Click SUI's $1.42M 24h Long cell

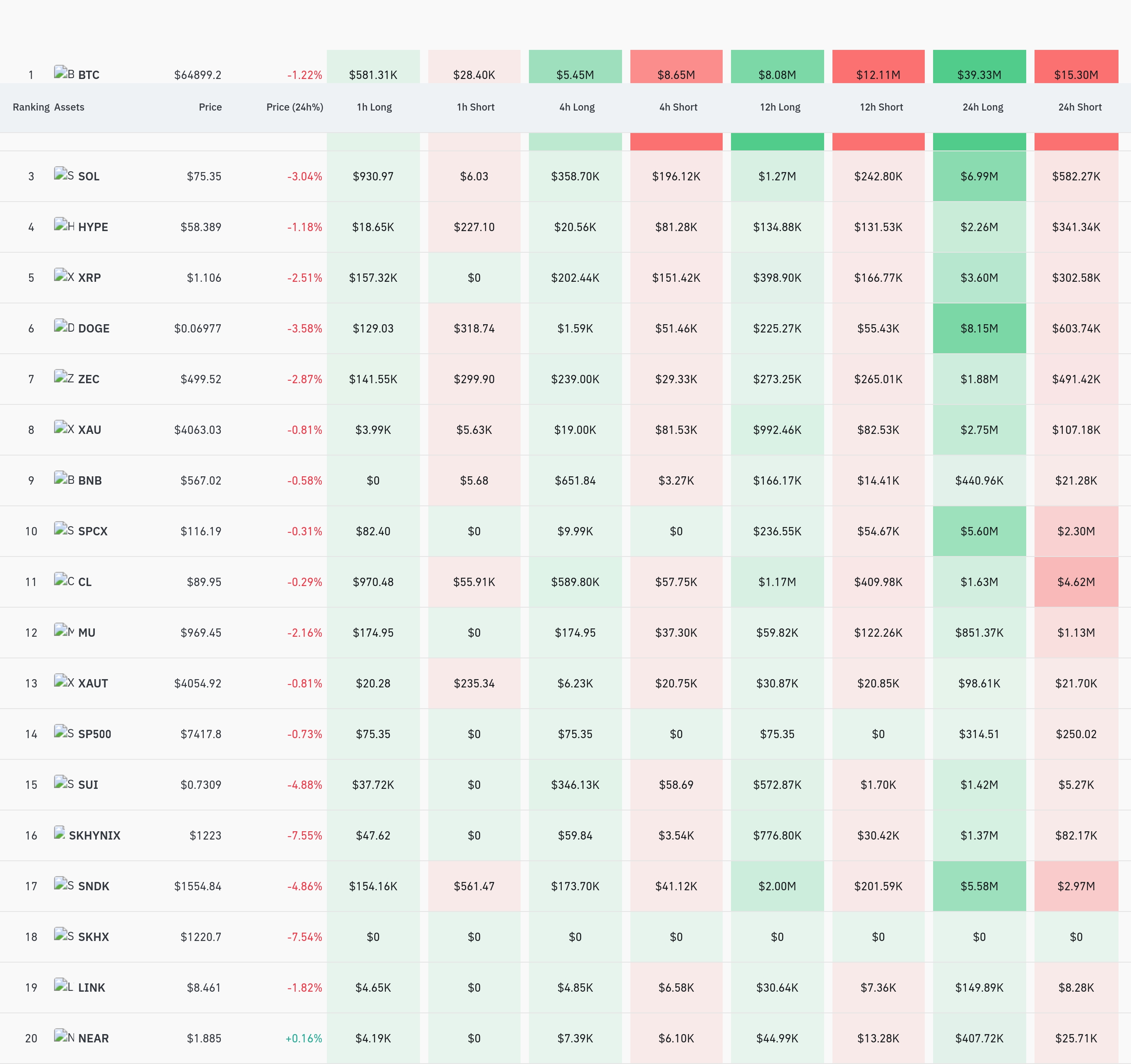coord(979,785)
